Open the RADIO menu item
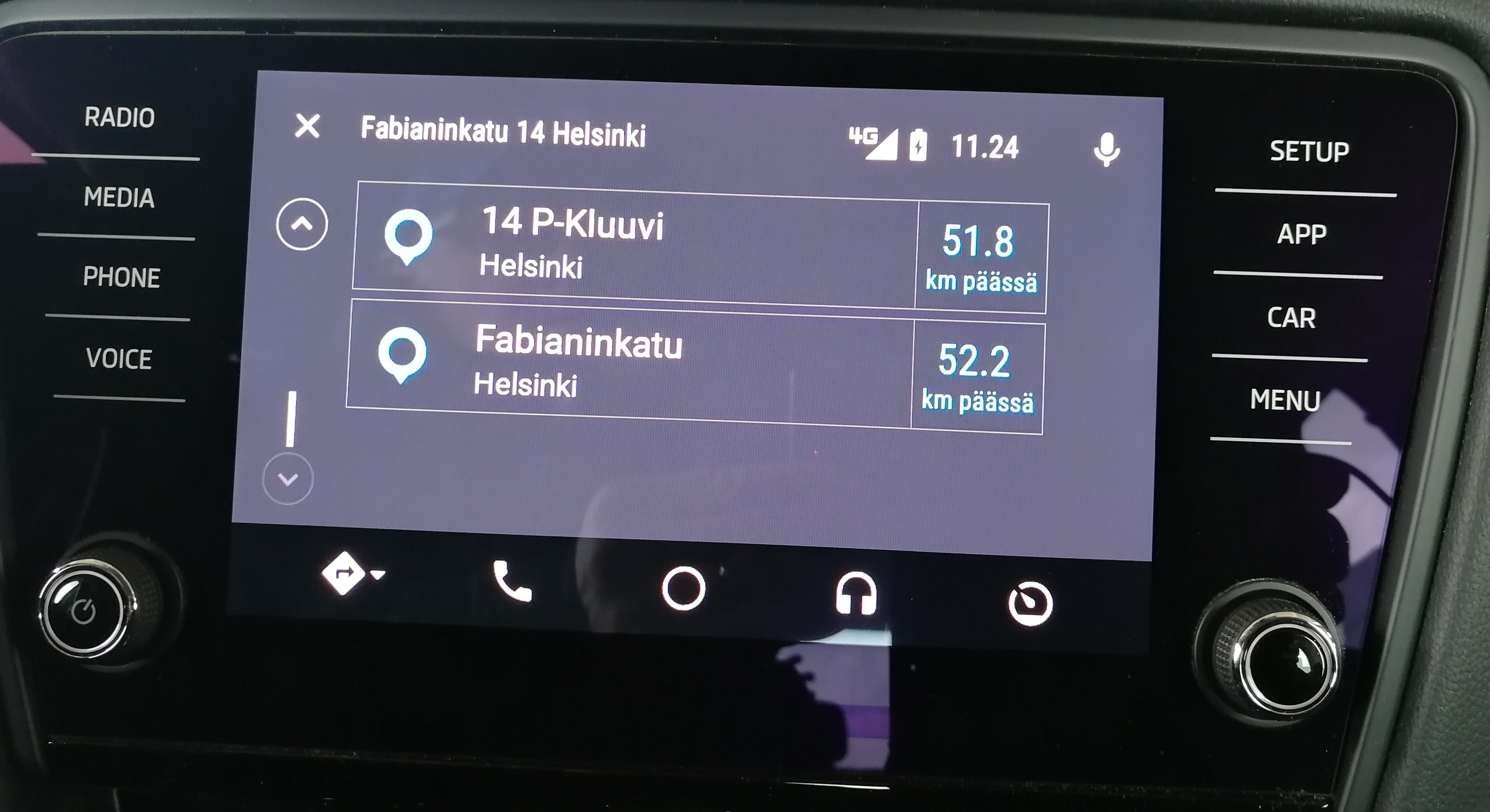Image resolution: width=1490 pixels, height=812 pixels. pyautogui.click(x=118, y=119)
